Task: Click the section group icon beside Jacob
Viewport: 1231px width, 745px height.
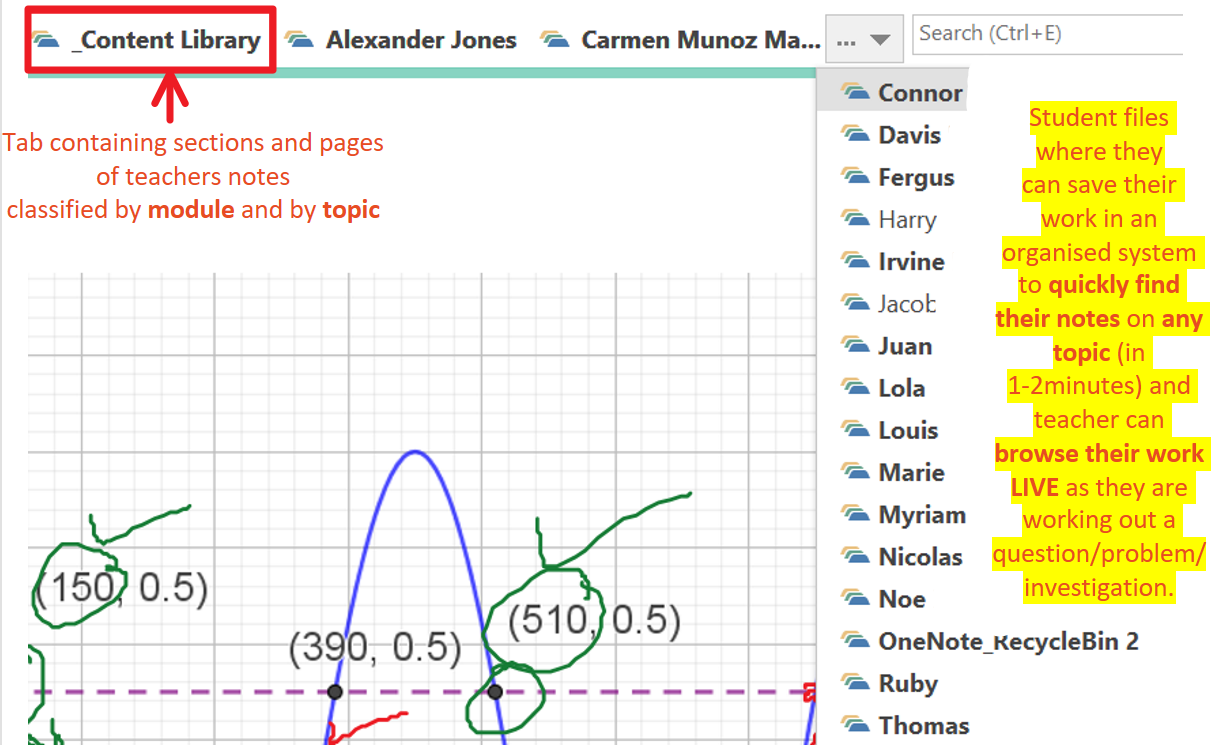Action: click(x=856, y=303)
